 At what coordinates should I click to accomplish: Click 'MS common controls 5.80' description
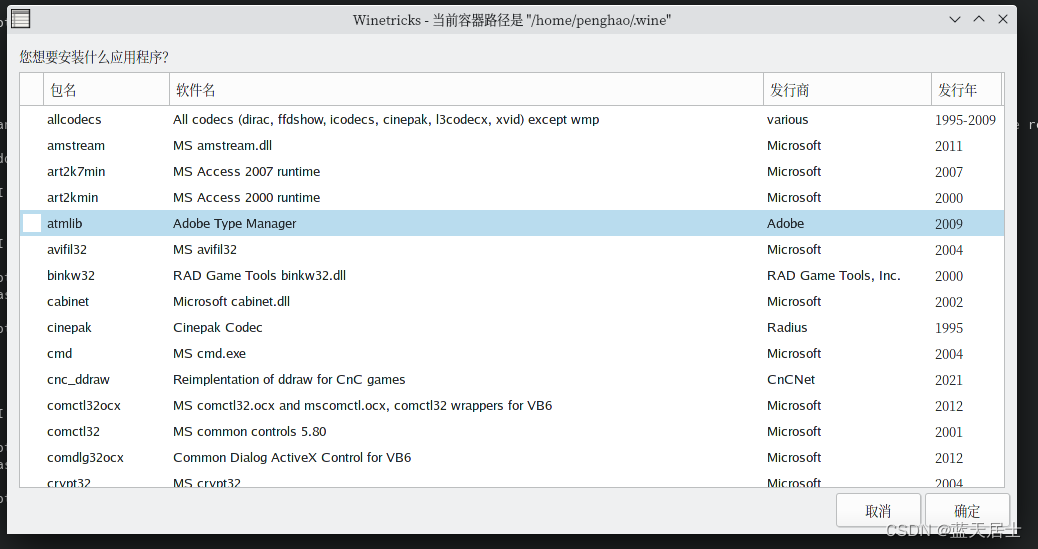[250, 431]
